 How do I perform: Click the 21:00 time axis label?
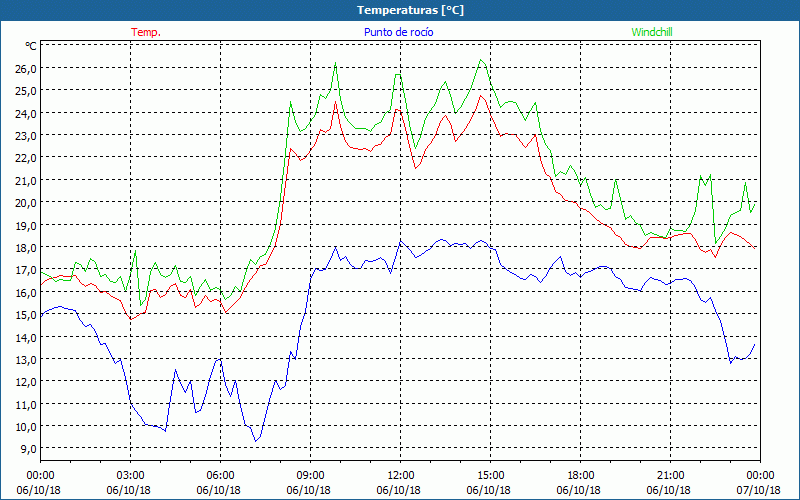670,476
